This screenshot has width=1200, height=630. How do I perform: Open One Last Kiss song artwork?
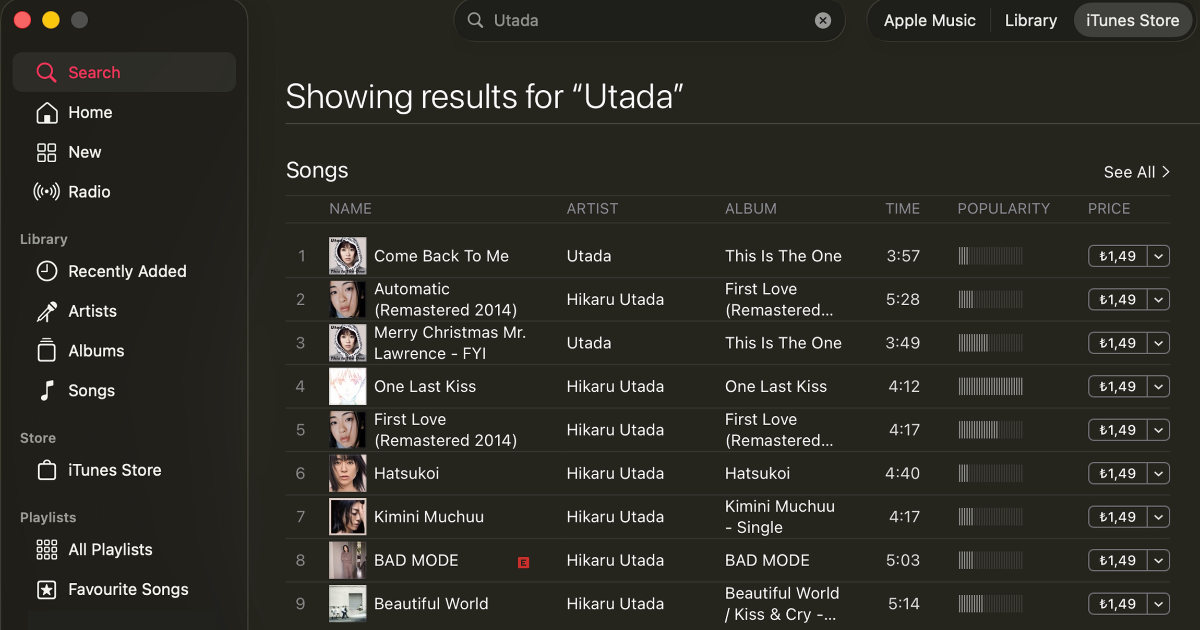(348, 386)
